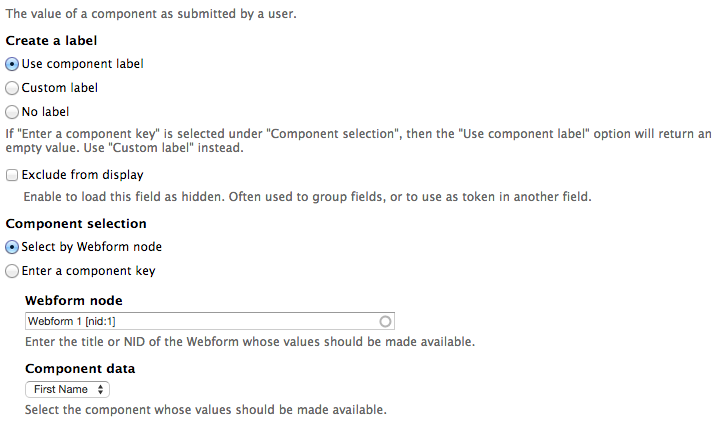Click the 'Select by Webform node' label text
Viewport: 723px width, 429px height.
pos(91,246)
